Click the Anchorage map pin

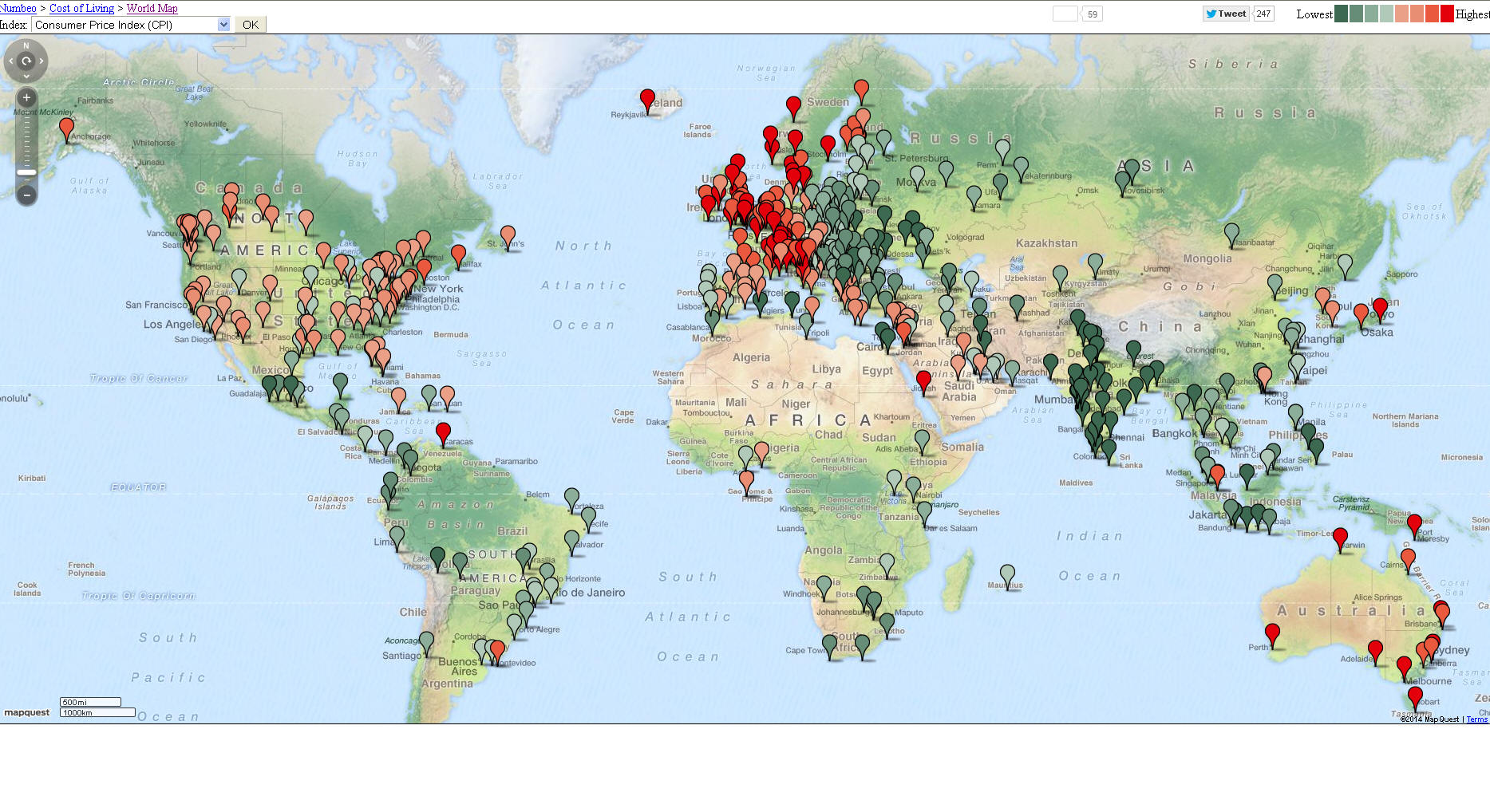(x=67, y=128)
